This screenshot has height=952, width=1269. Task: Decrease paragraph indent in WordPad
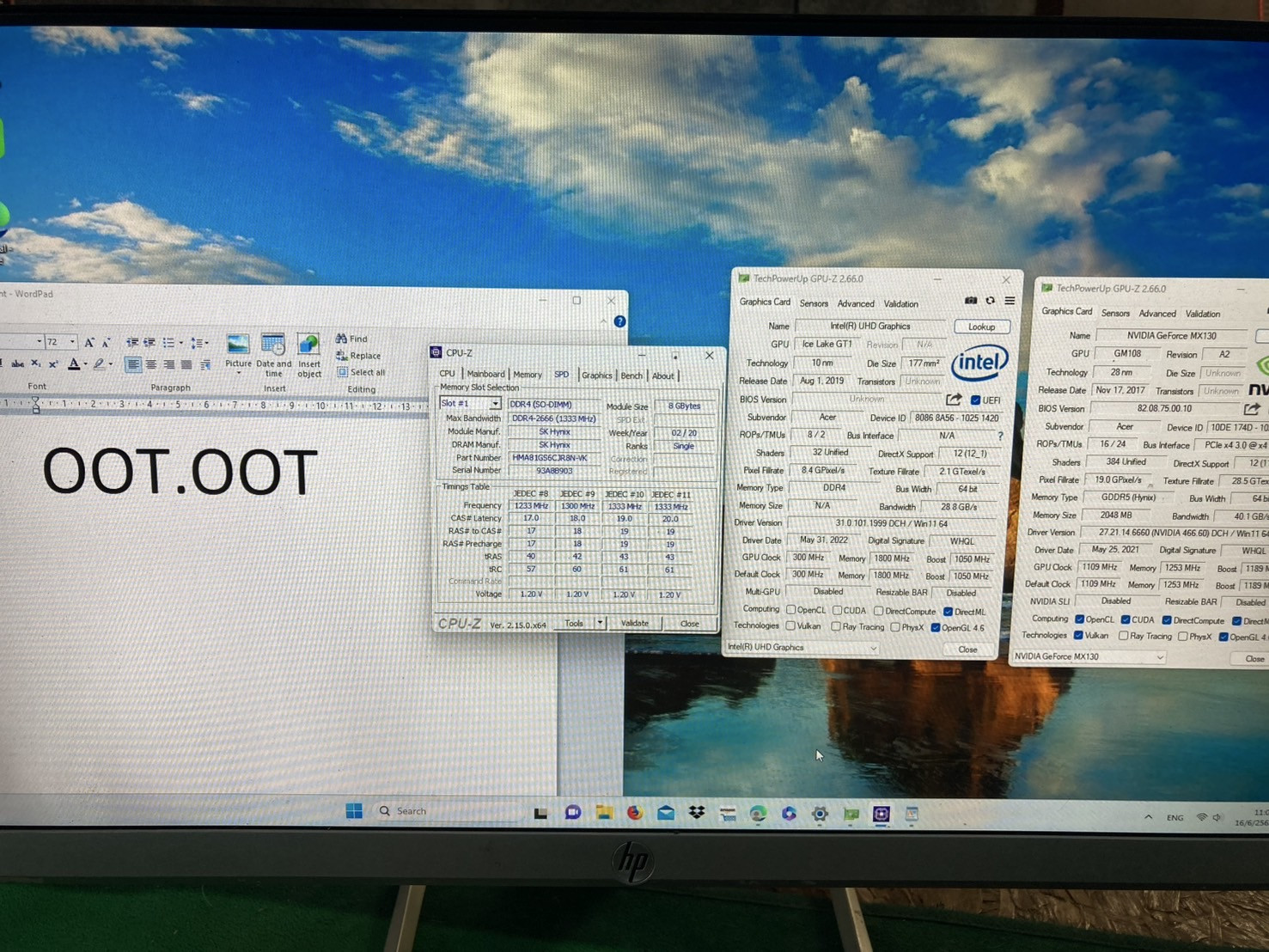tap(132, 342)
